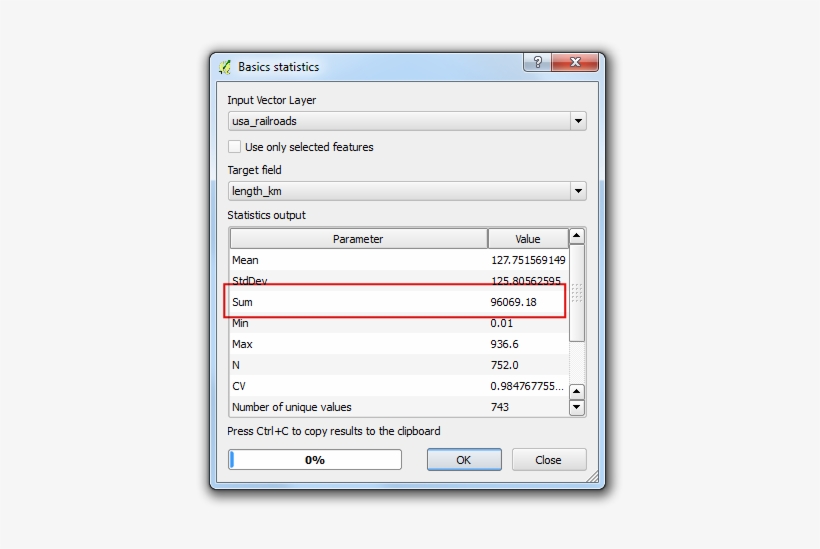The width and height of the screenshot is (820, 549).
Task: Select the CV row
Action: coord(398,386)
